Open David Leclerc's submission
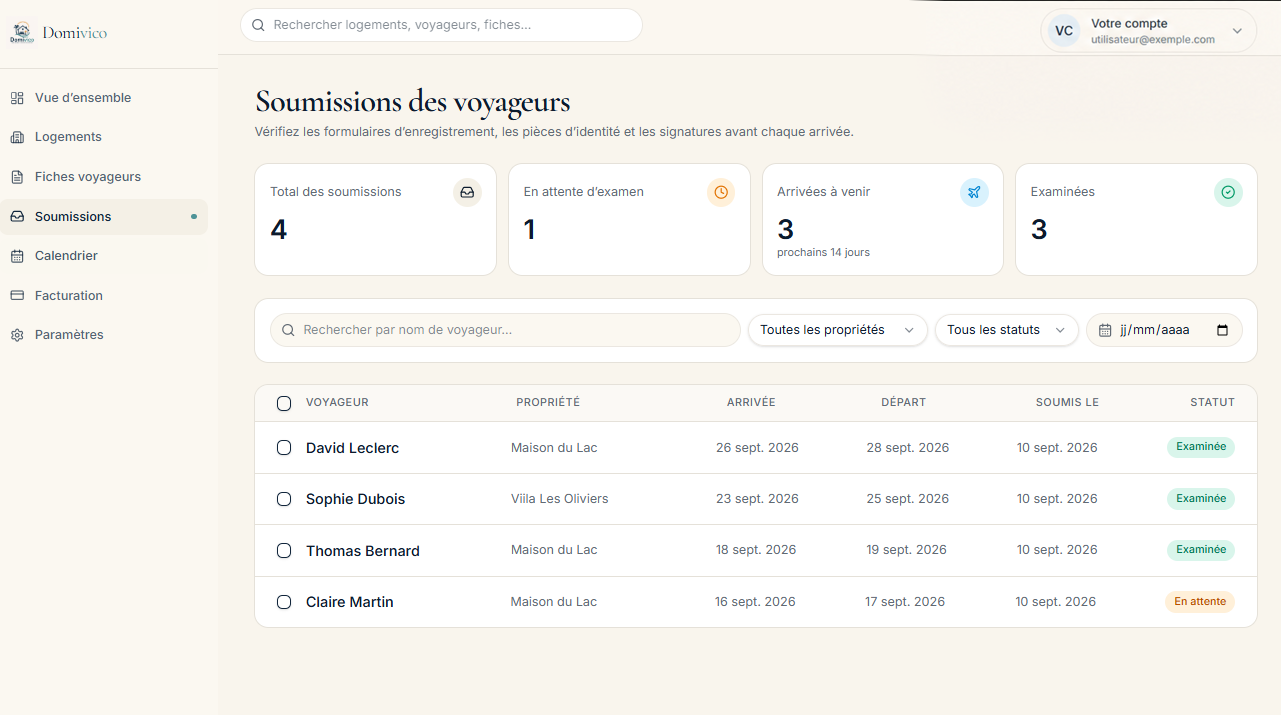 (x=352, y=448)
